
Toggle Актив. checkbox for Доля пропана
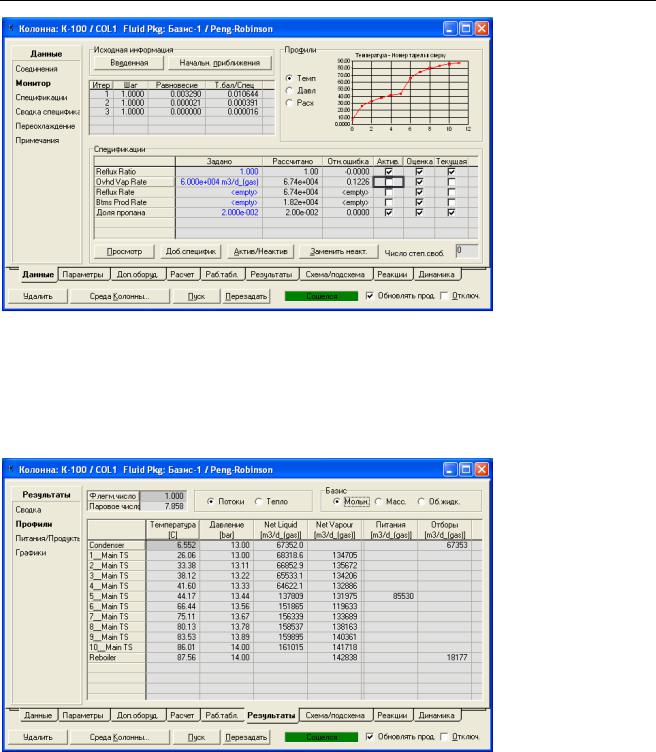point(388,212)
